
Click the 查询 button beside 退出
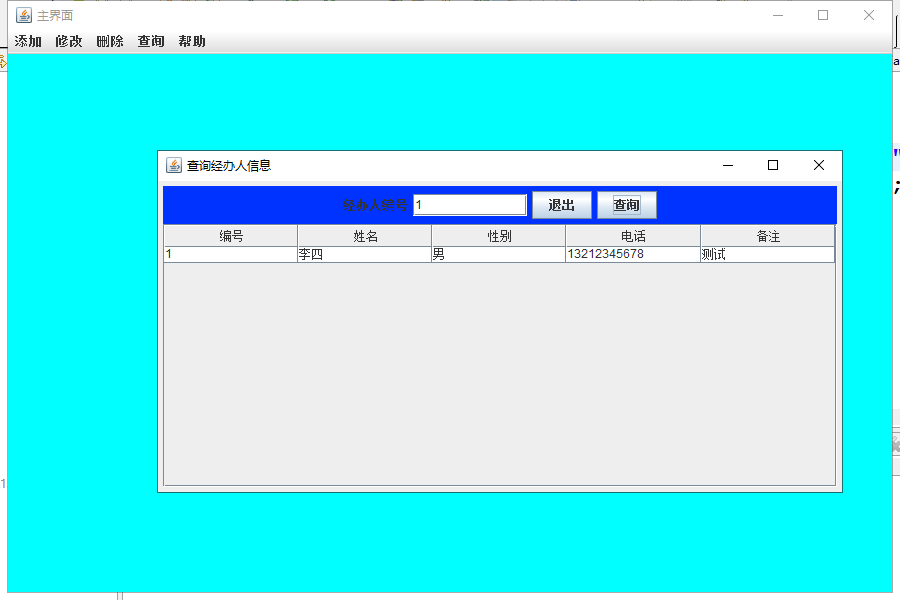pos(626,205)
